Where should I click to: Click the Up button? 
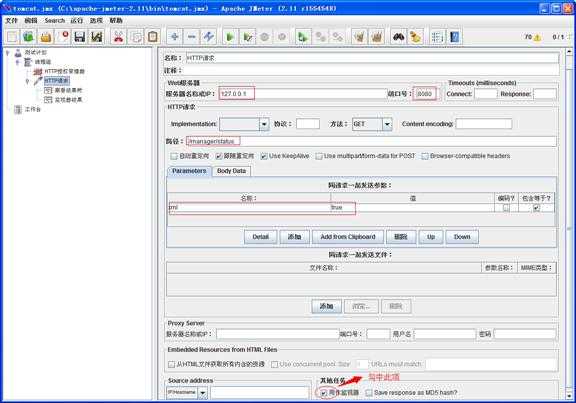[x=431, y=237]
